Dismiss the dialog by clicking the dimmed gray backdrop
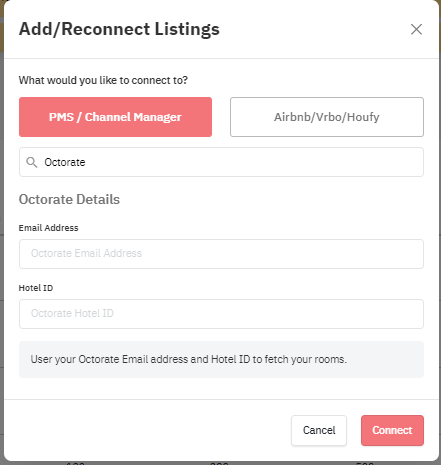The height and width of the screenshot is (465, 441). (2, 267)
